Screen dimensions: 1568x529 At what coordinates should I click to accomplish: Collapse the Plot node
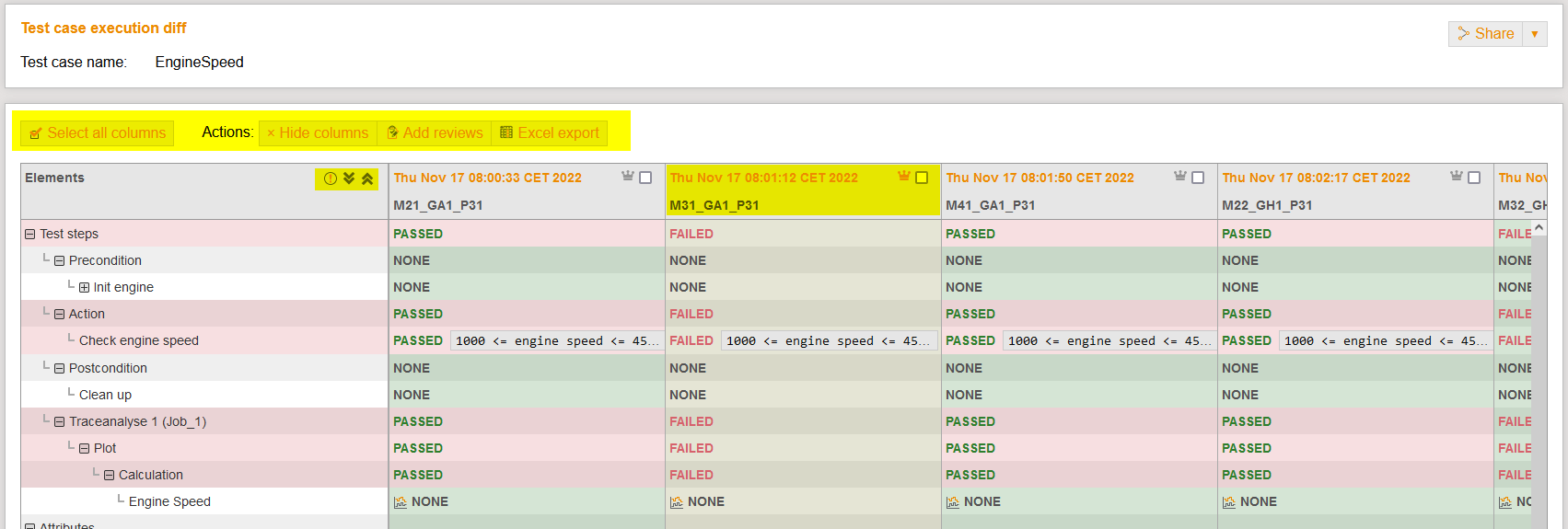tap(85, 449)
